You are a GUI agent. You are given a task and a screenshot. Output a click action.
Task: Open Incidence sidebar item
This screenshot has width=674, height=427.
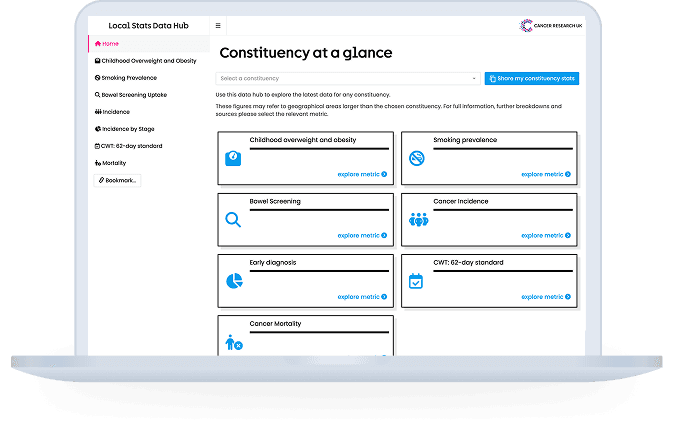[x=112, y=112]
